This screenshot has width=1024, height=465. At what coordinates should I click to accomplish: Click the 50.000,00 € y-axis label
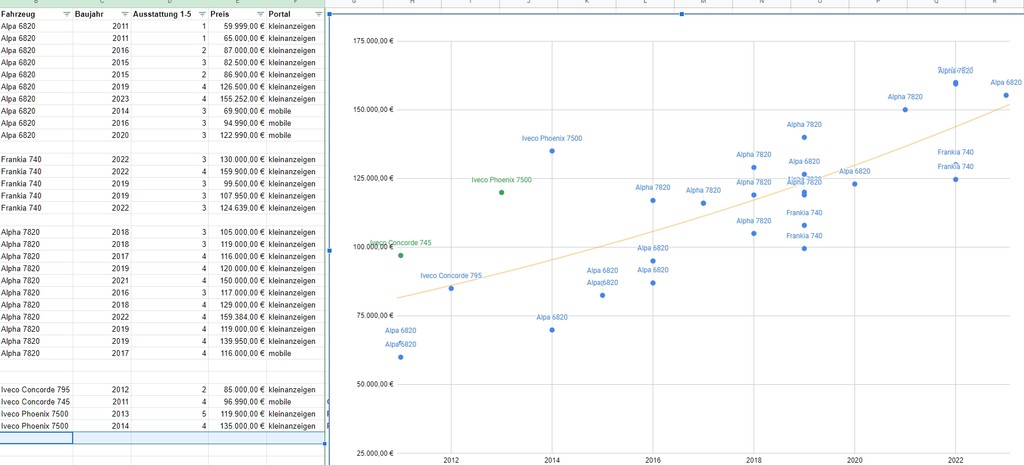[376, 384]
